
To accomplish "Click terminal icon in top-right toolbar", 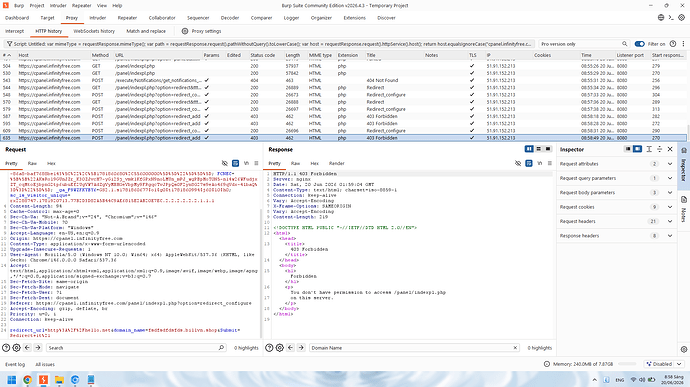I will tap(671, 18).
